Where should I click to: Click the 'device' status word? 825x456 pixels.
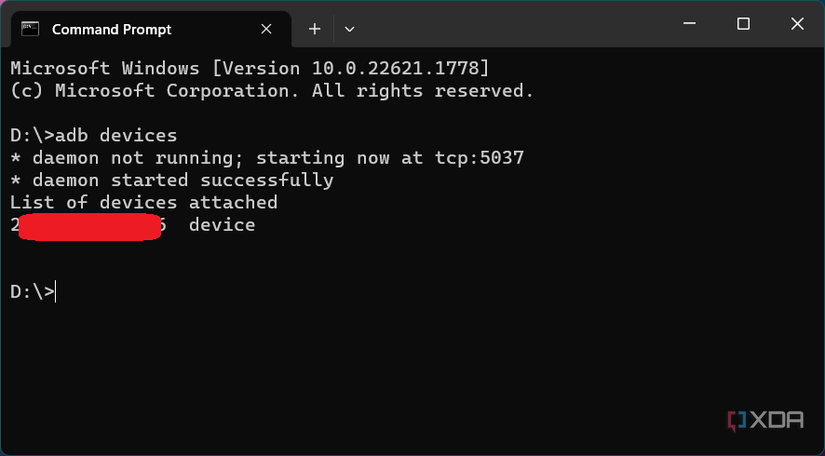click(222, 225)
